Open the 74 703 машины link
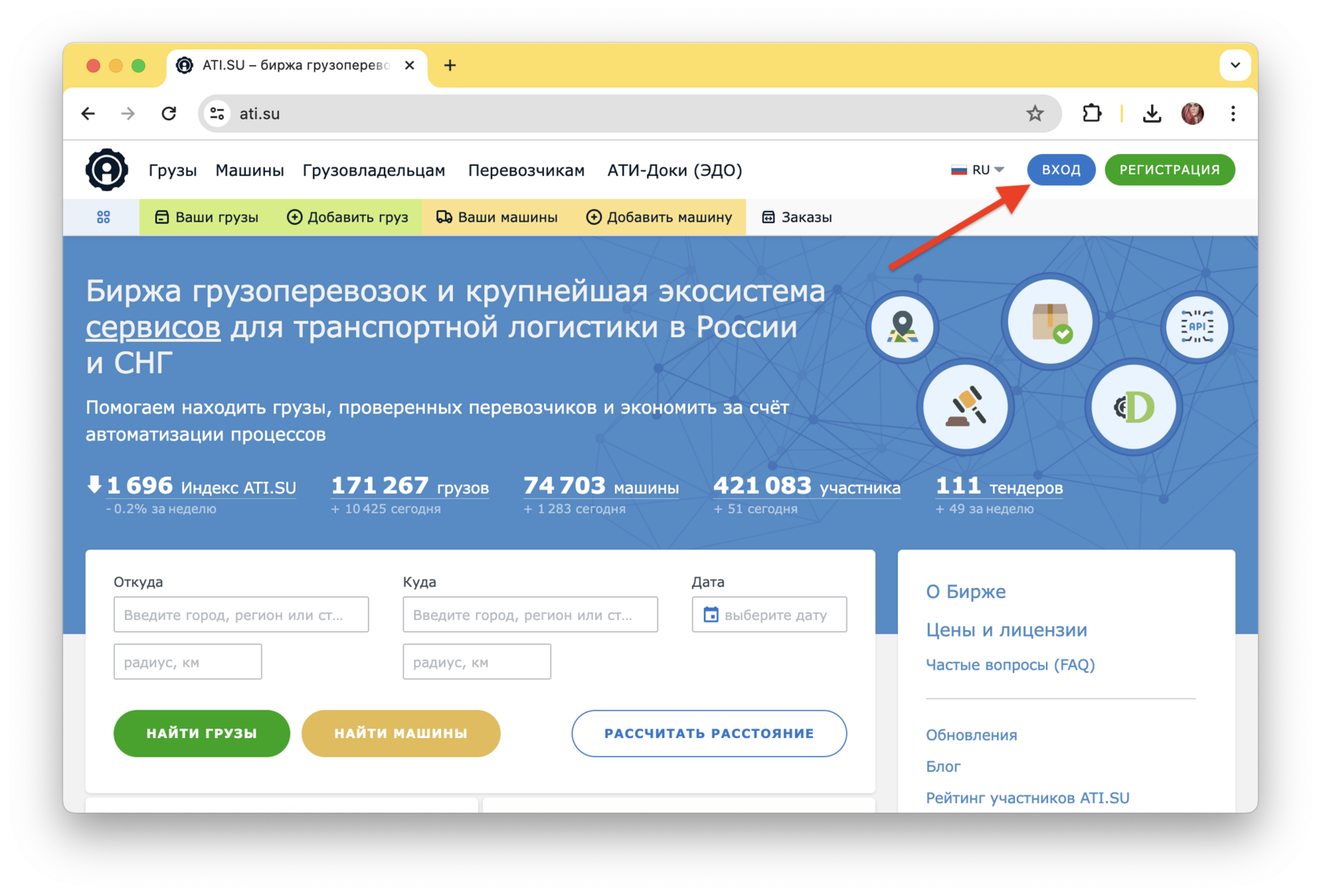The image size is (1321, 896). pos(601,487)
